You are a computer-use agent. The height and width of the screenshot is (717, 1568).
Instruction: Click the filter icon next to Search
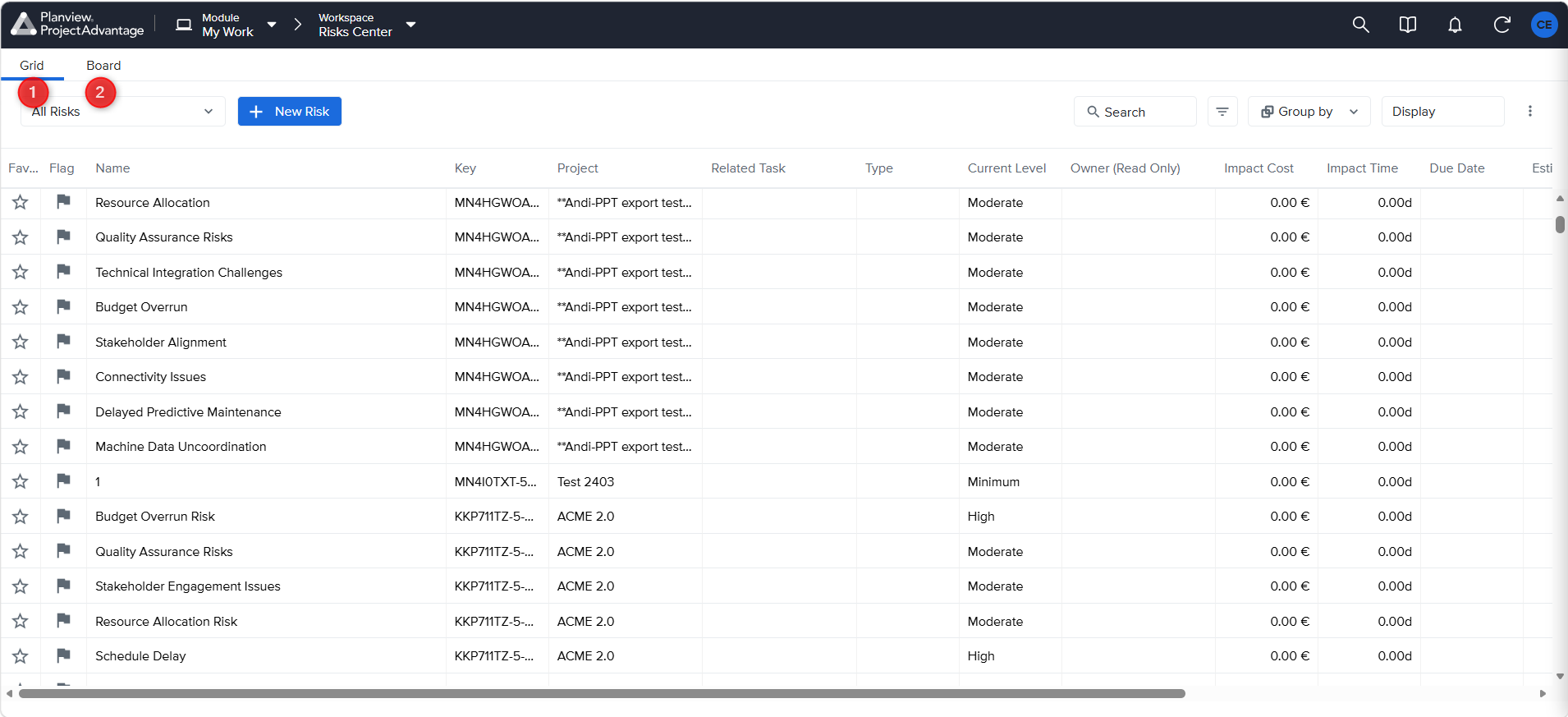(1222, 112)
